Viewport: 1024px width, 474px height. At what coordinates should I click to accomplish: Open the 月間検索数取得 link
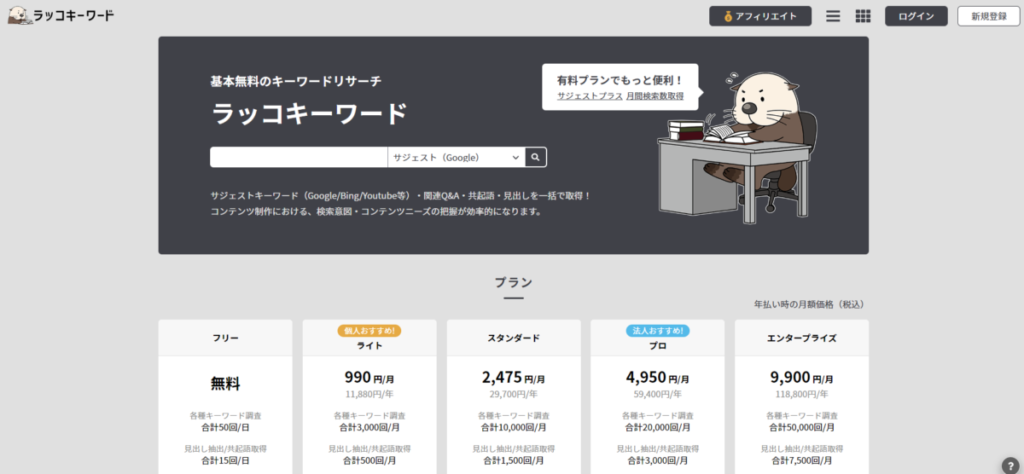[x=654, y=96]
